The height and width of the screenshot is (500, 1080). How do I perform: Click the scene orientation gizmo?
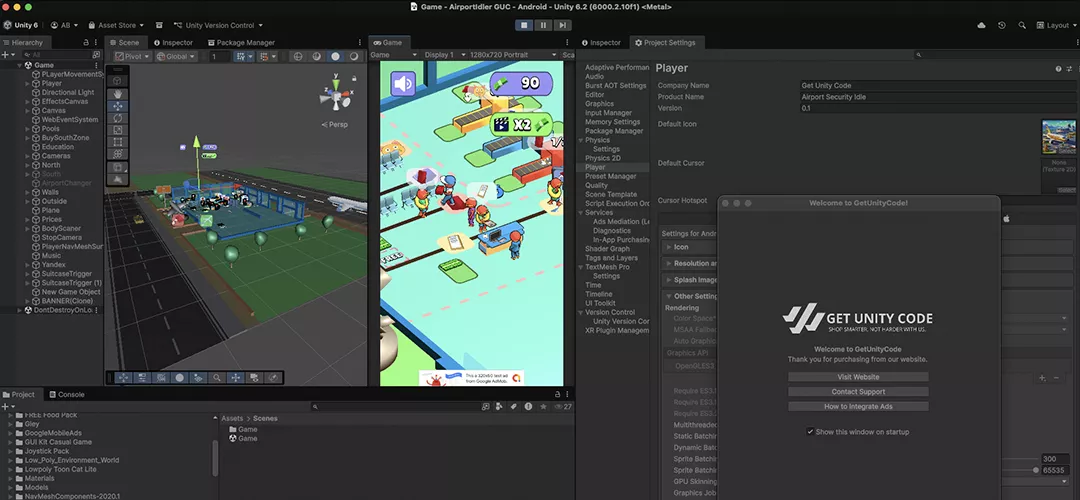coord(335,97)
